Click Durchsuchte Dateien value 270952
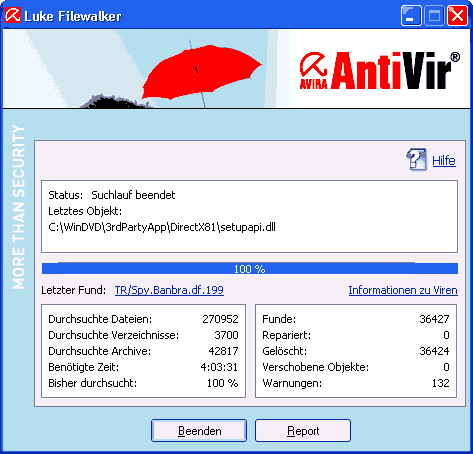This screenshot has height=454, width=473. point(220,319)
